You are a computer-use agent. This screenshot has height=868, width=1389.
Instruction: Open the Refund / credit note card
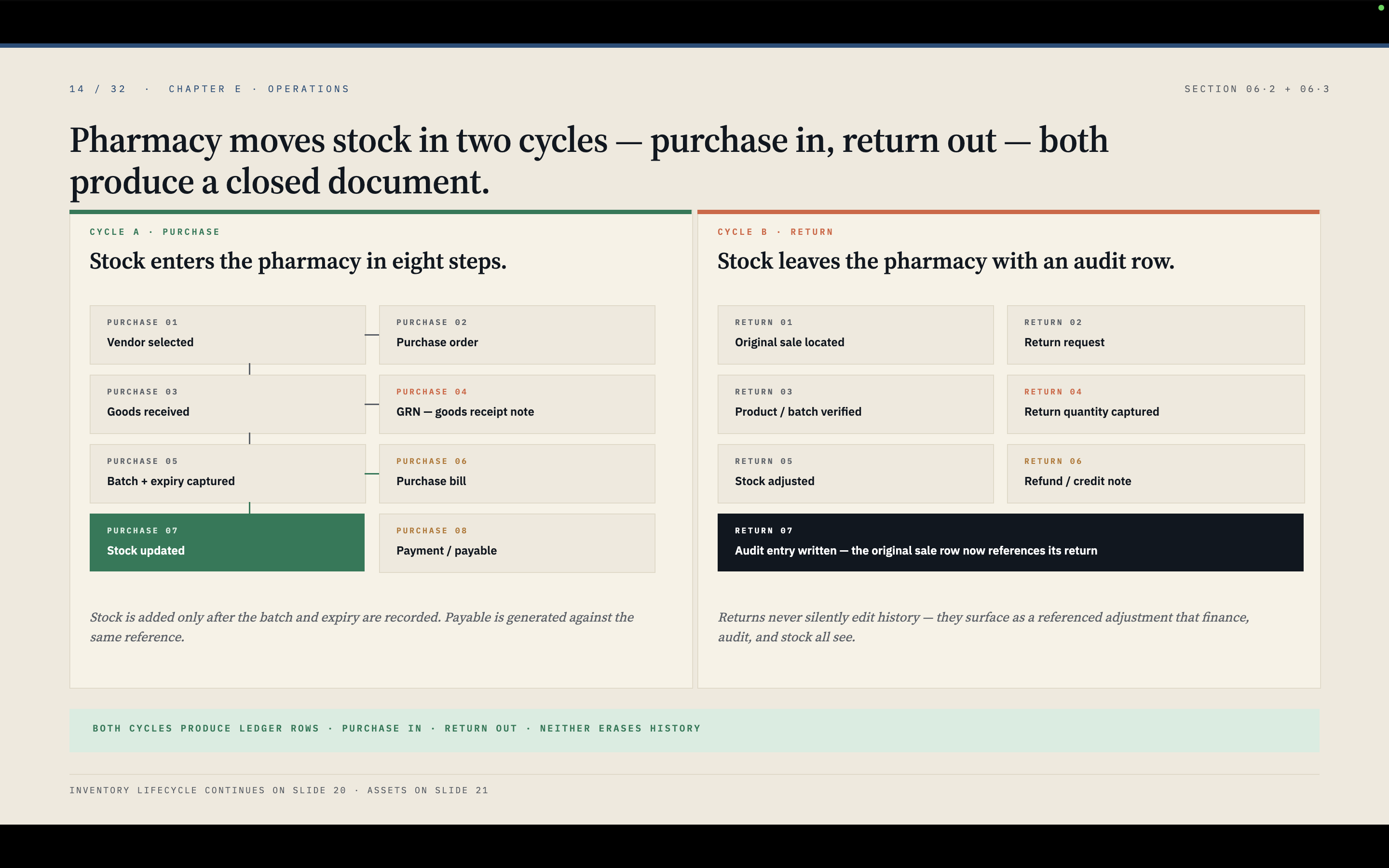[1156, 474]
